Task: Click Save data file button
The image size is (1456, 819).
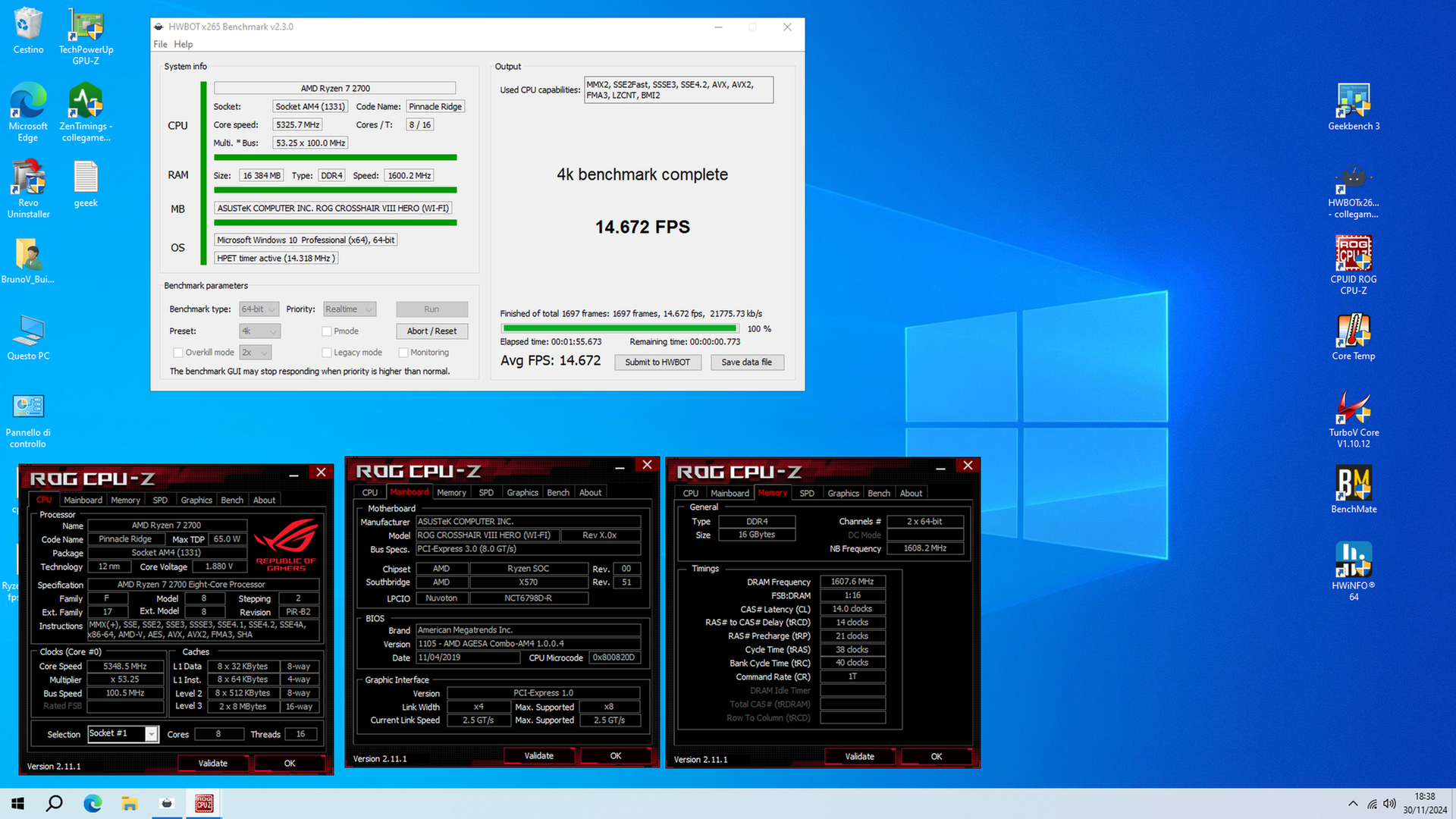Action: (747, 362)
